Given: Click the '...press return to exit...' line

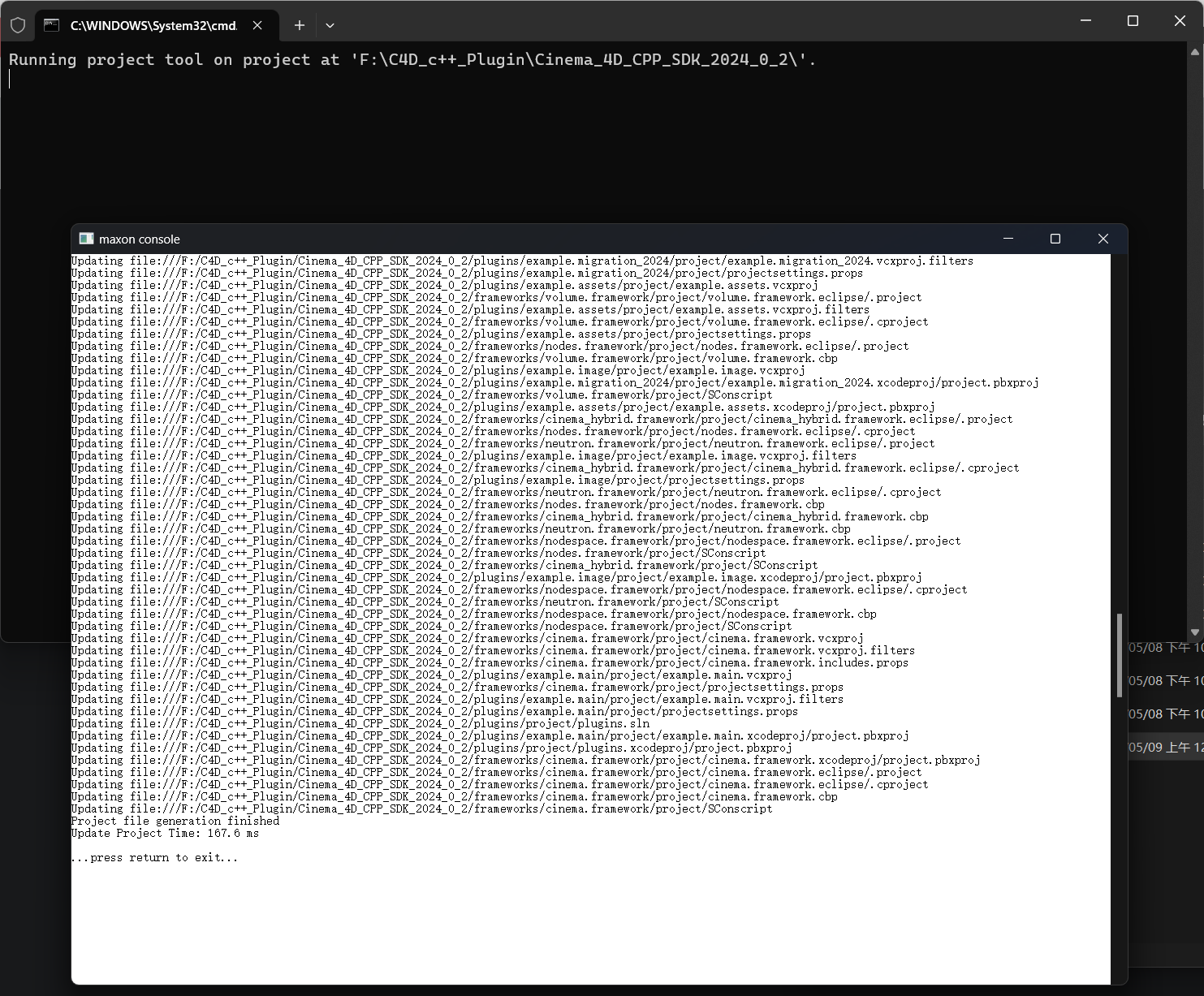Looking at the screenshot, I should click(155, 857).
